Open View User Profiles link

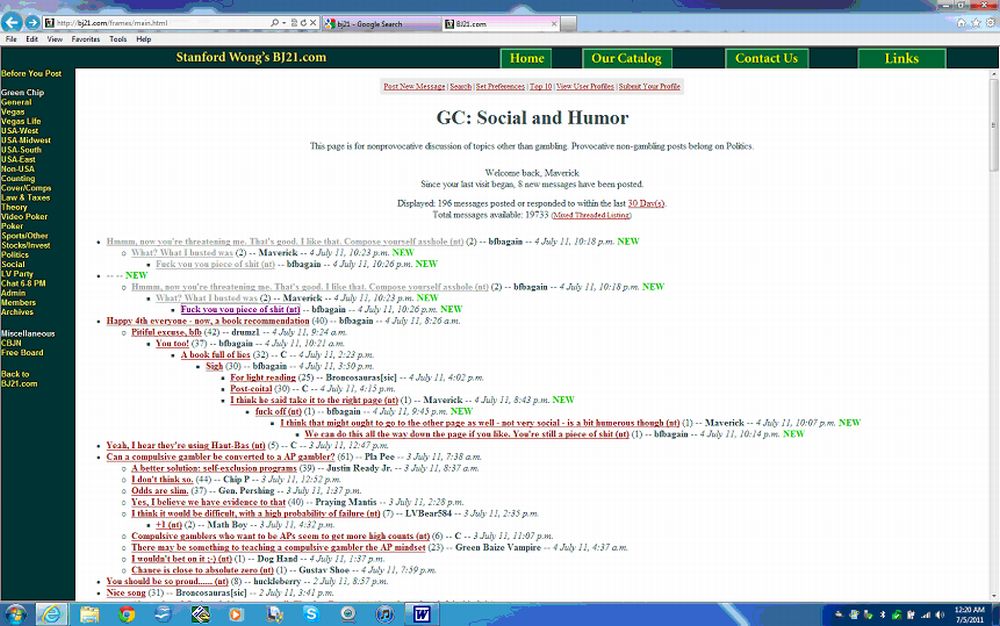tap(585, 86)
